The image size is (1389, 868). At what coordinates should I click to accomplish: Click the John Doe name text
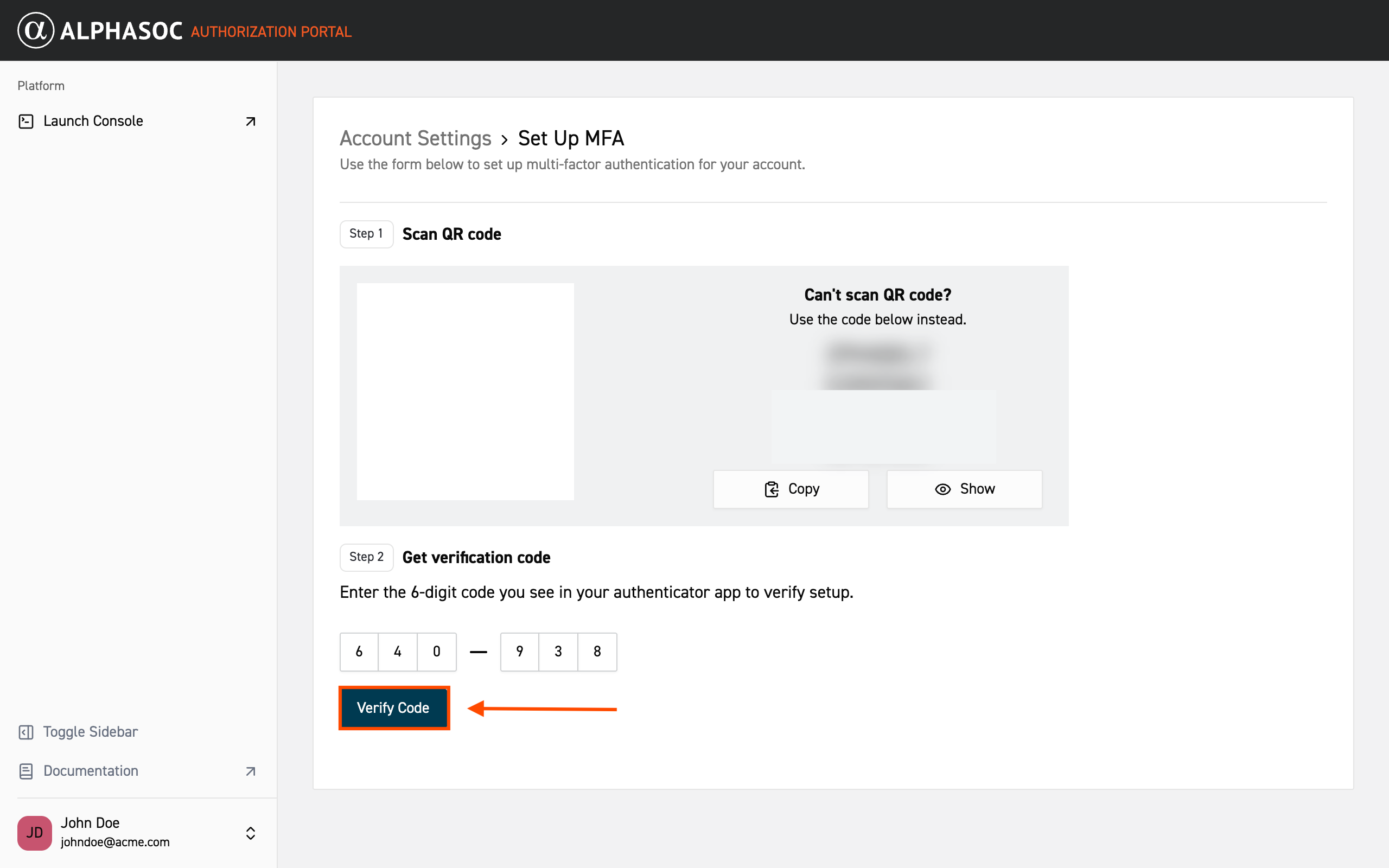90,822
